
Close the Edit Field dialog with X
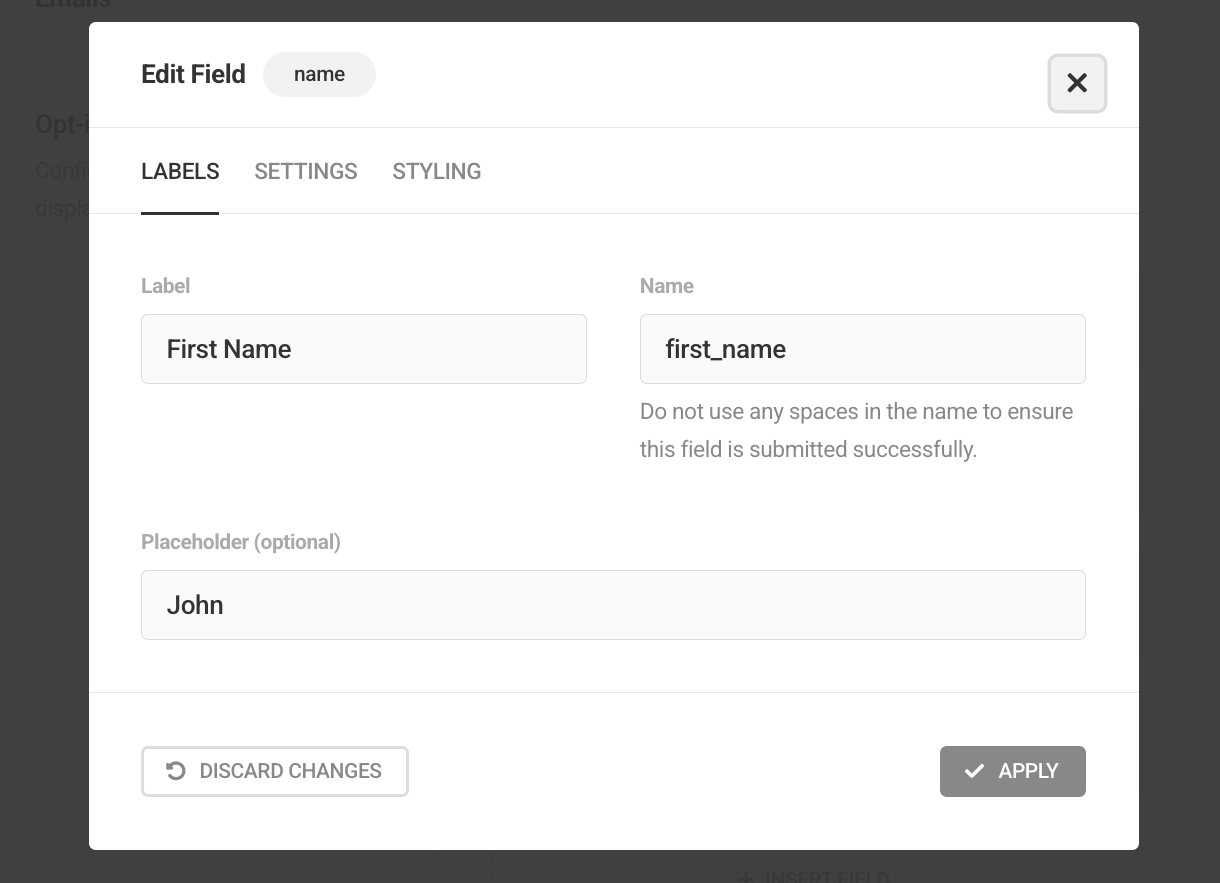click(1077, 83)
